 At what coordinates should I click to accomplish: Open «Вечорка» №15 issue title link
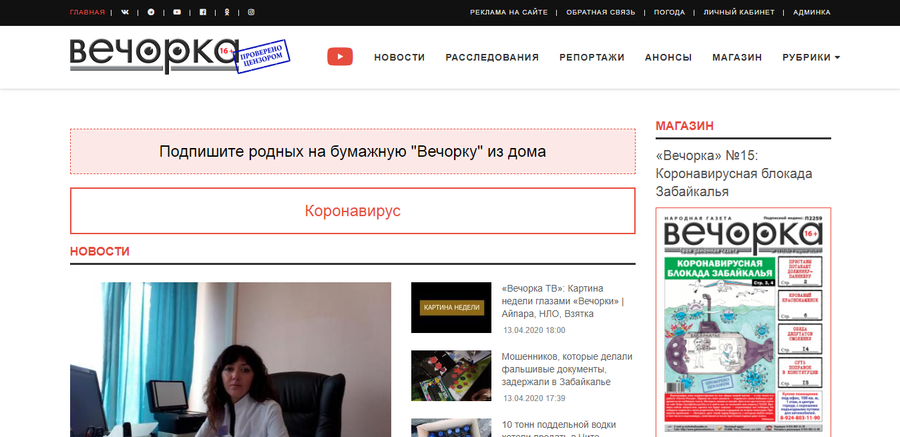(734, 173)
